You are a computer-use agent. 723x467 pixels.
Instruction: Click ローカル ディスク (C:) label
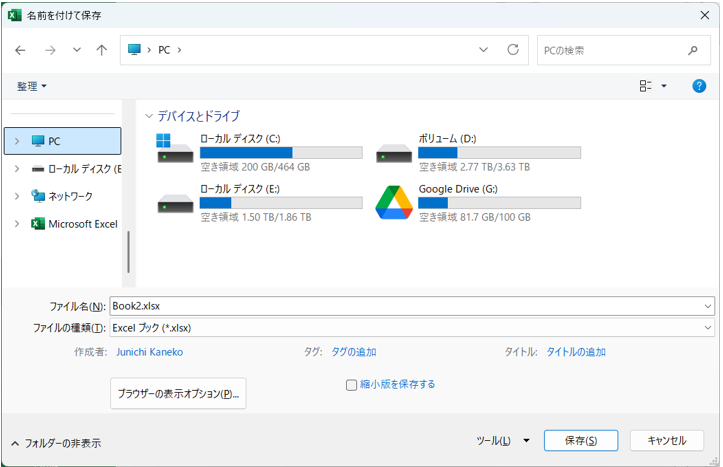click(x=240, y=139)
